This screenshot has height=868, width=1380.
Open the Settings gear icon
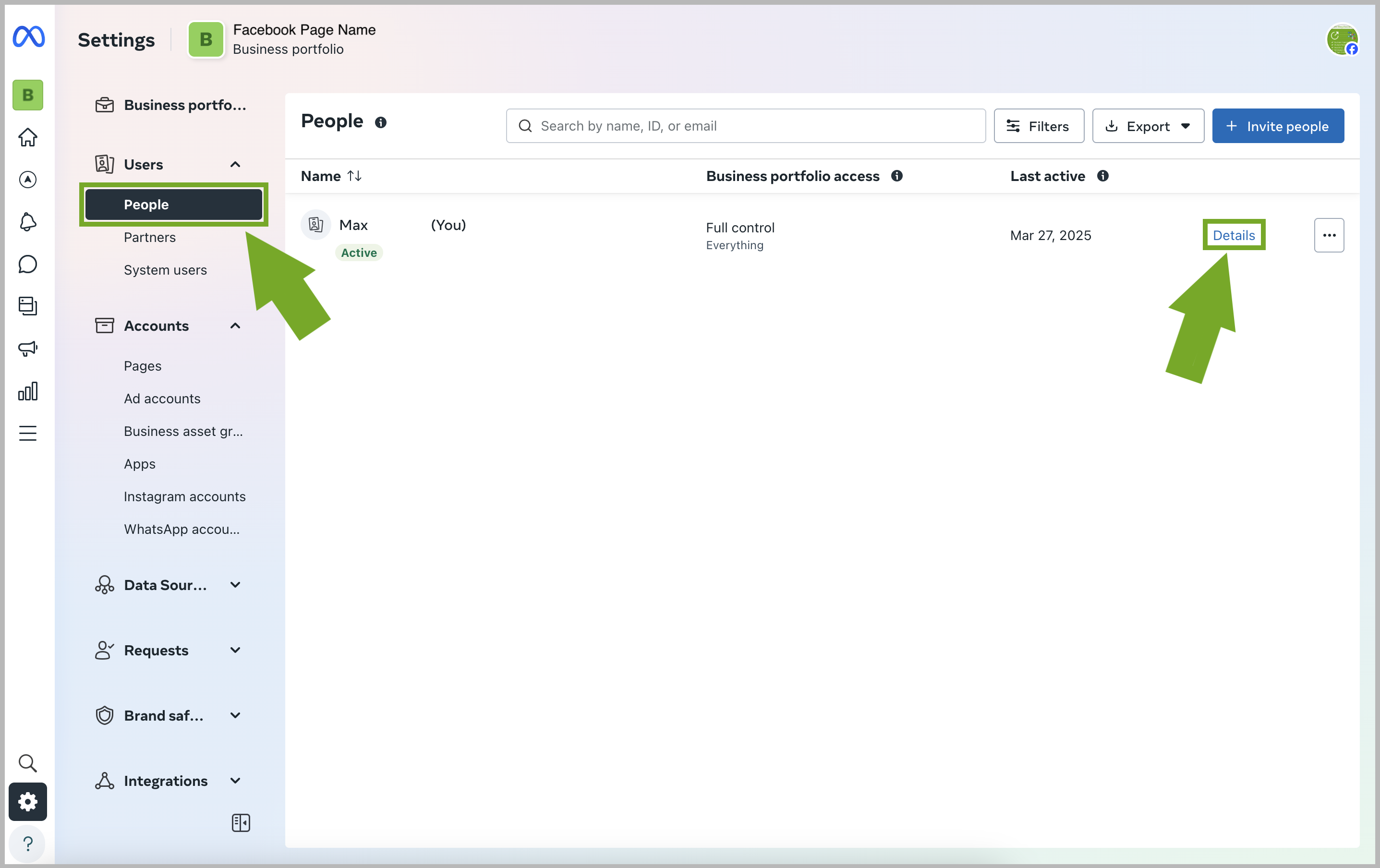[x=27, y=802]
